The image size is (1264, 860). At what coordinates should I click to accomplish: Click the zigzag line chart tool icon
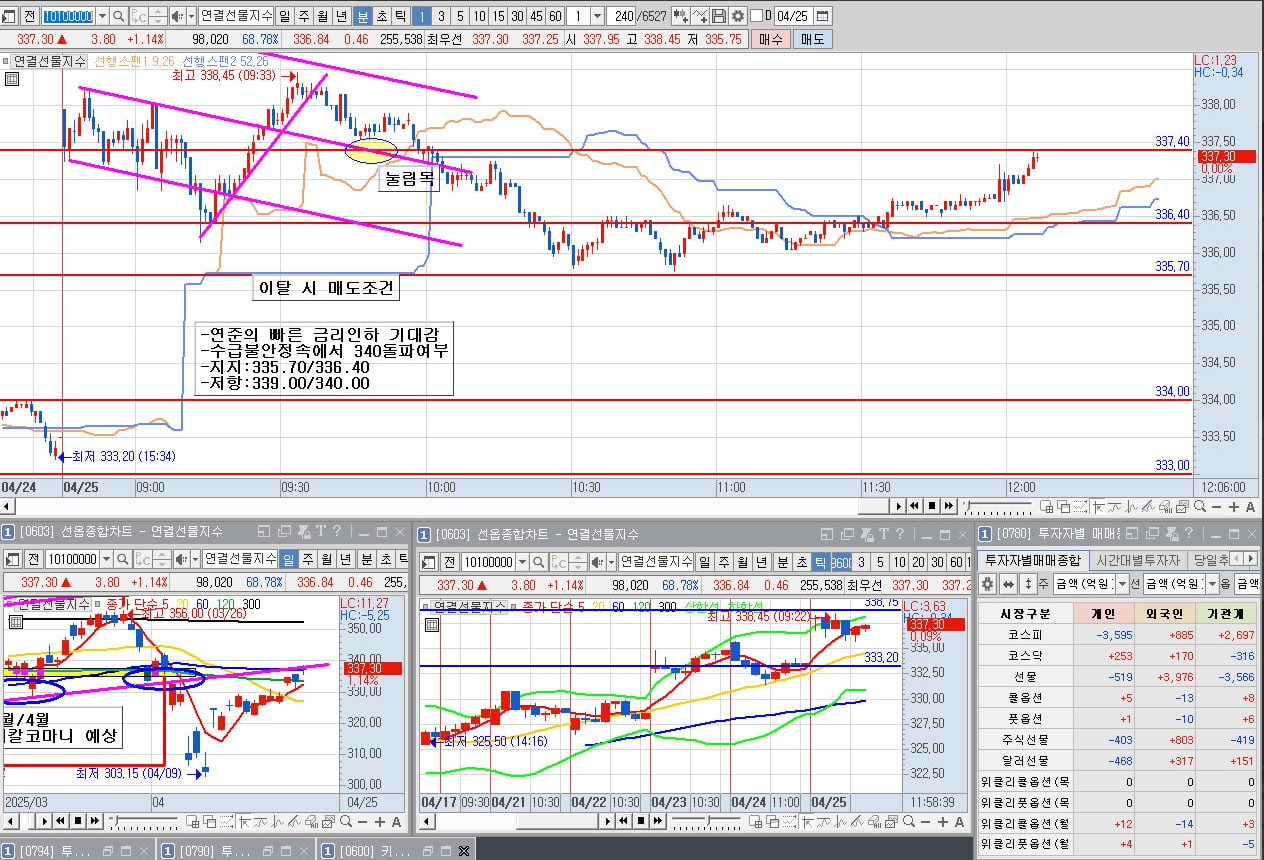(x=700, y=16)
